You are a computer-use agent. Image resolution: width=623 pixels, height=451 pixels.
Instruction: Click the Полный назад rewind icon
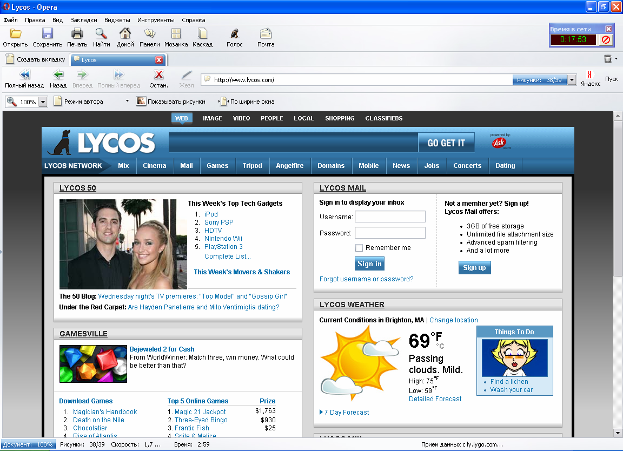pyautogui.click(x=25, y=74)
